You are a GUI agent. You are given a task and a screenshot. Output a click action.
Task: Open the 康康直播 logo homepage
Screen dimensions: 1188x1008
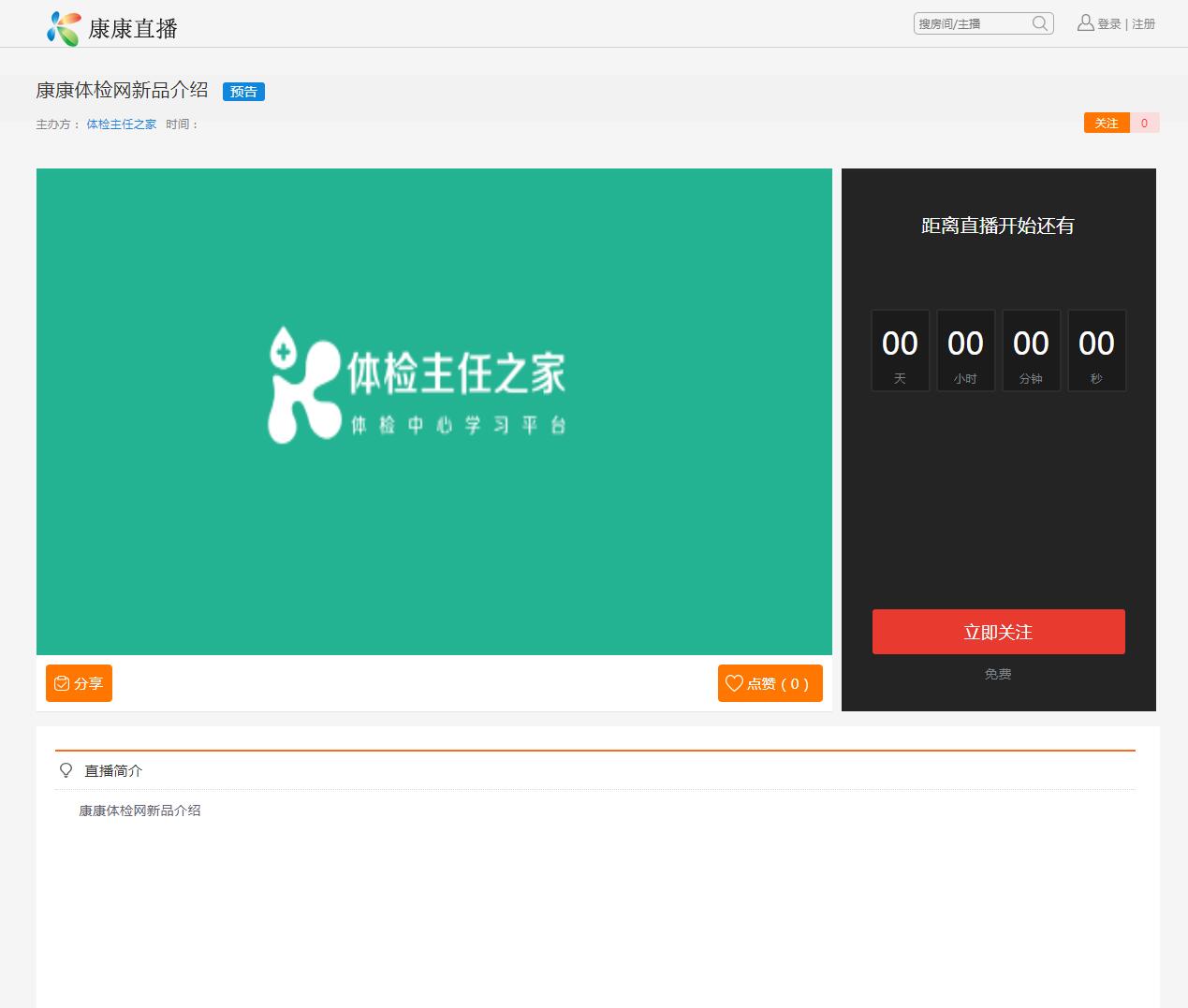[x=112, y=28]
